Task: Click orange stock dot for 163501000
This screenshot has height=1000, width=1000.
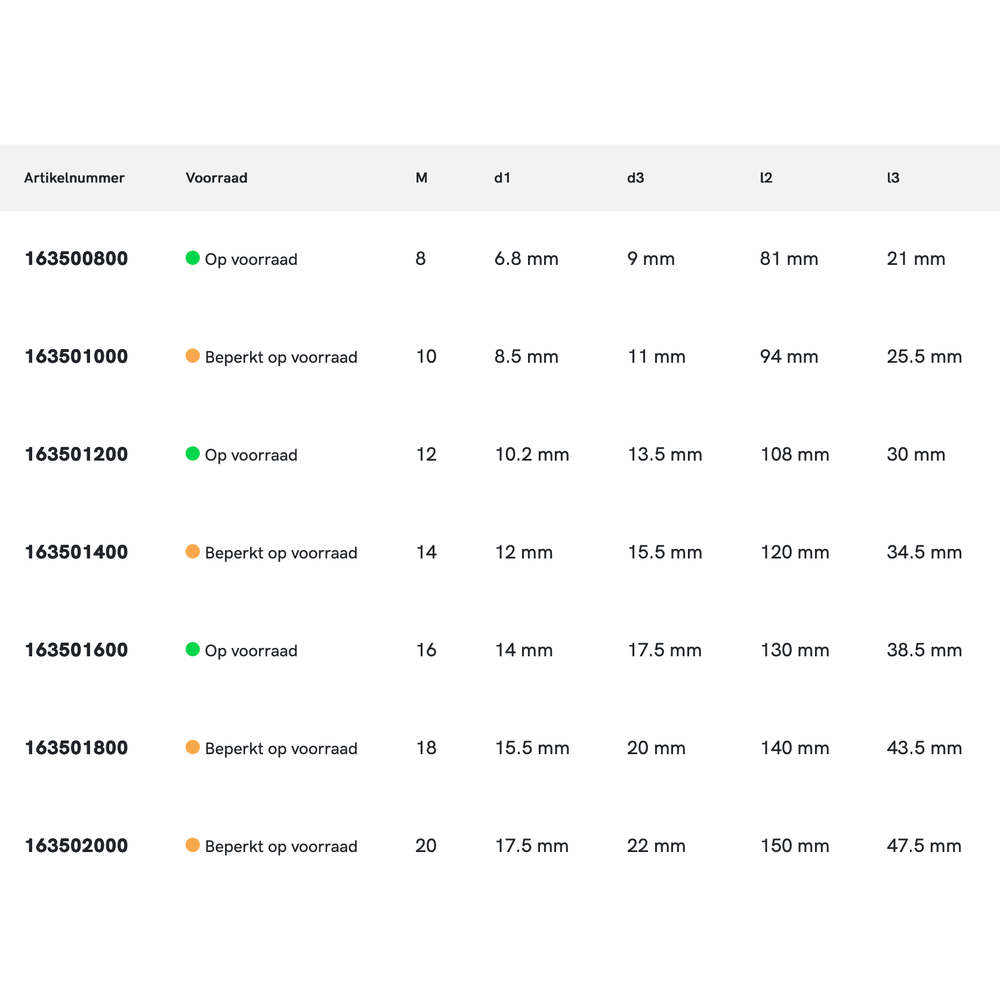Action: pyautogui.click(x=193, y=356)
